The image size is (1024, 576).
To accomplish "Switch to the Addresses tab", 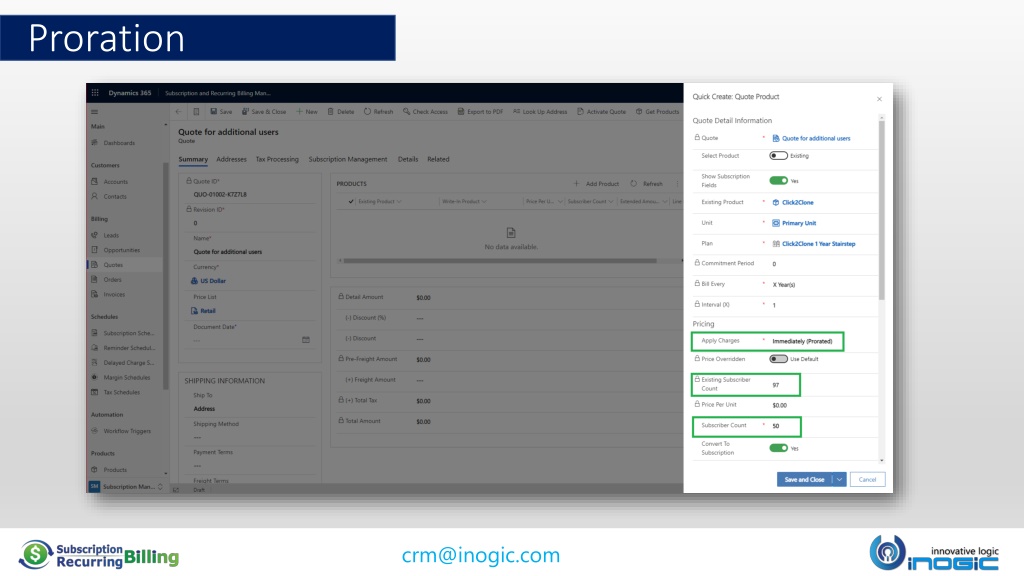I will (x=231, y=159).
